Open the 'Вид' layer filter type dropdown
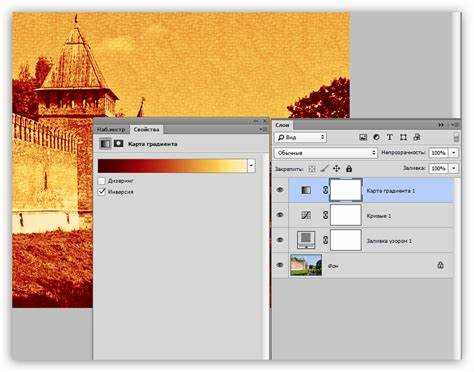 301,137
